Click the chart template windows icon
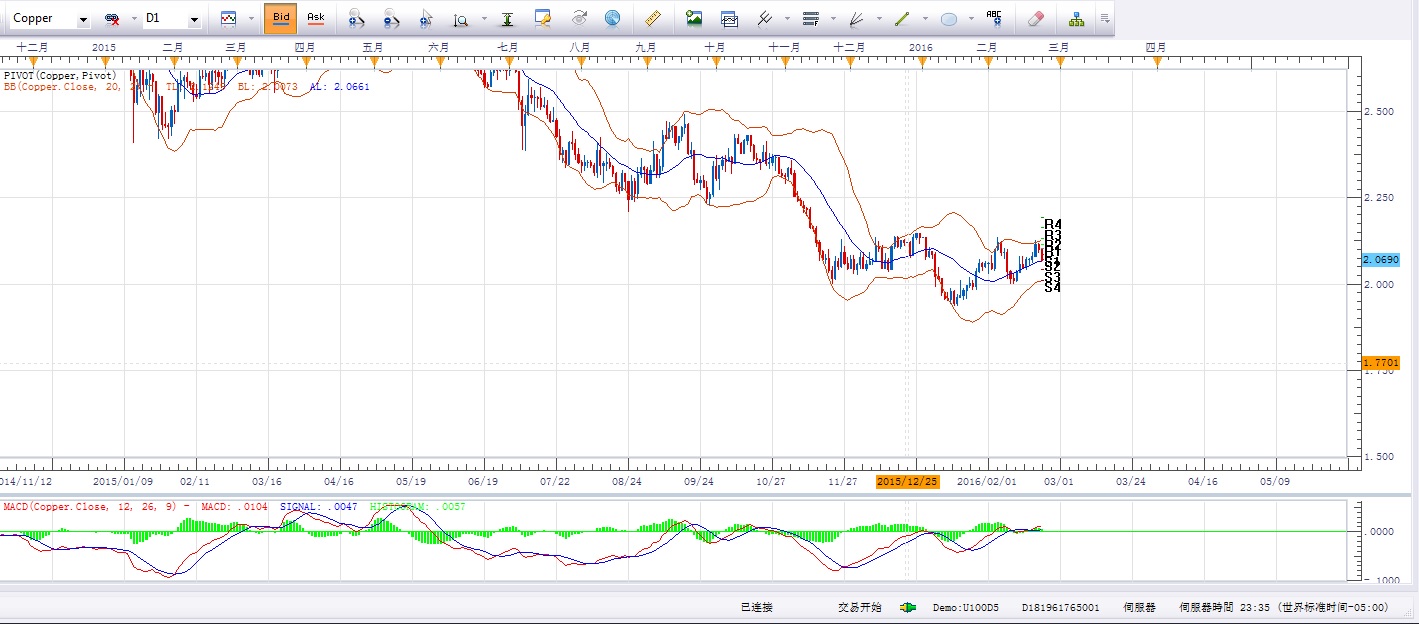The image size is (1419, 624). pos(729,18)
